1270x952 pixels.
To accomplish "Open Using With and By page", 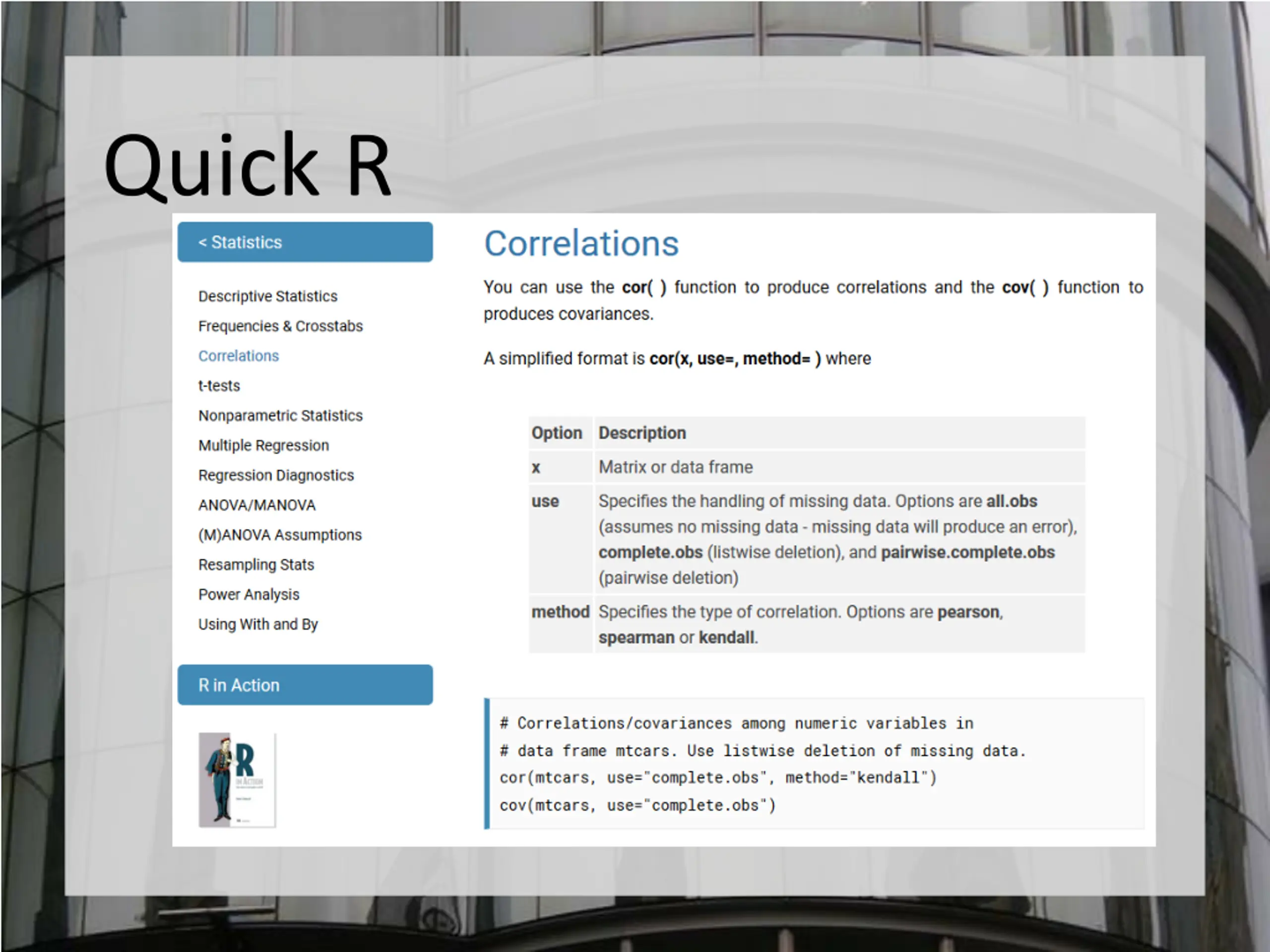I will coord(258,624).
